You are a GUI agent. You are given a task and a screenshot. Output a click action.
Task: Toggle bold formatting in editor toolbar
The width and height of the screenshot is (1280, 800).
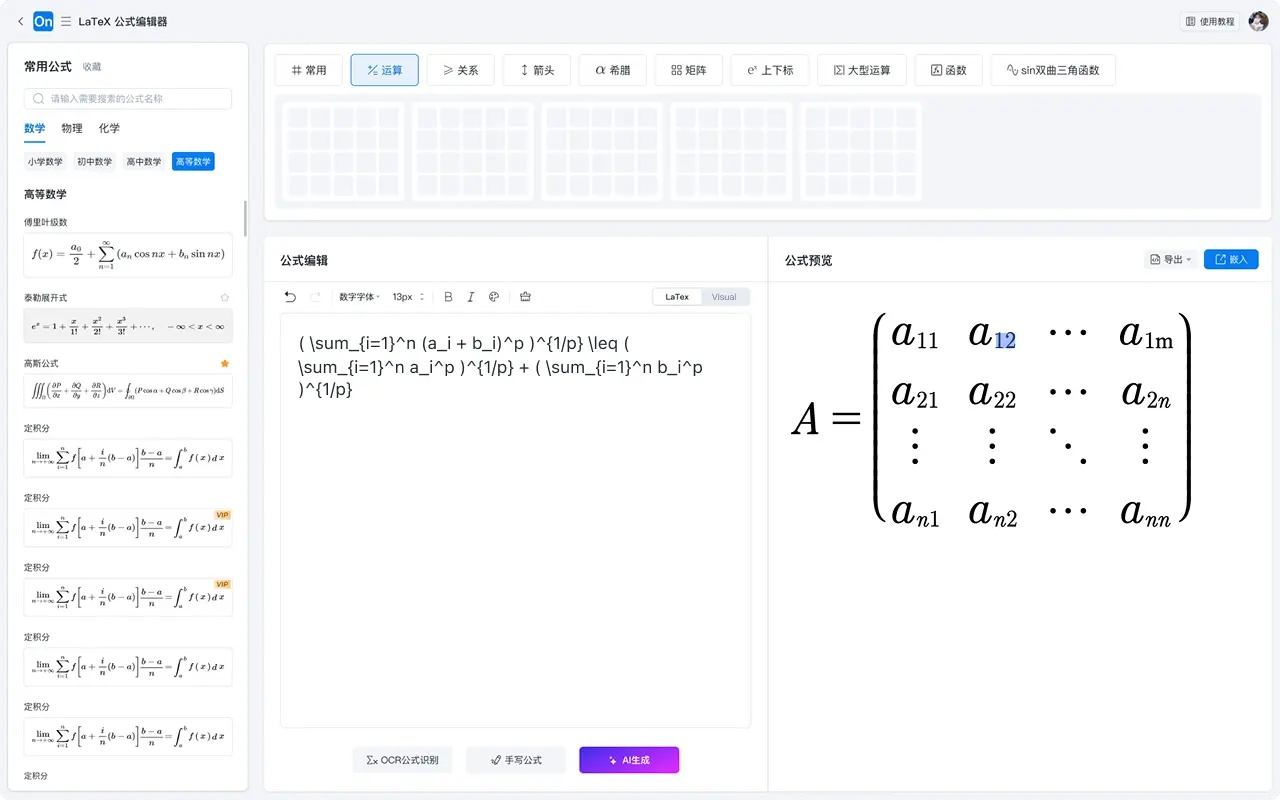tap(448, 297)
